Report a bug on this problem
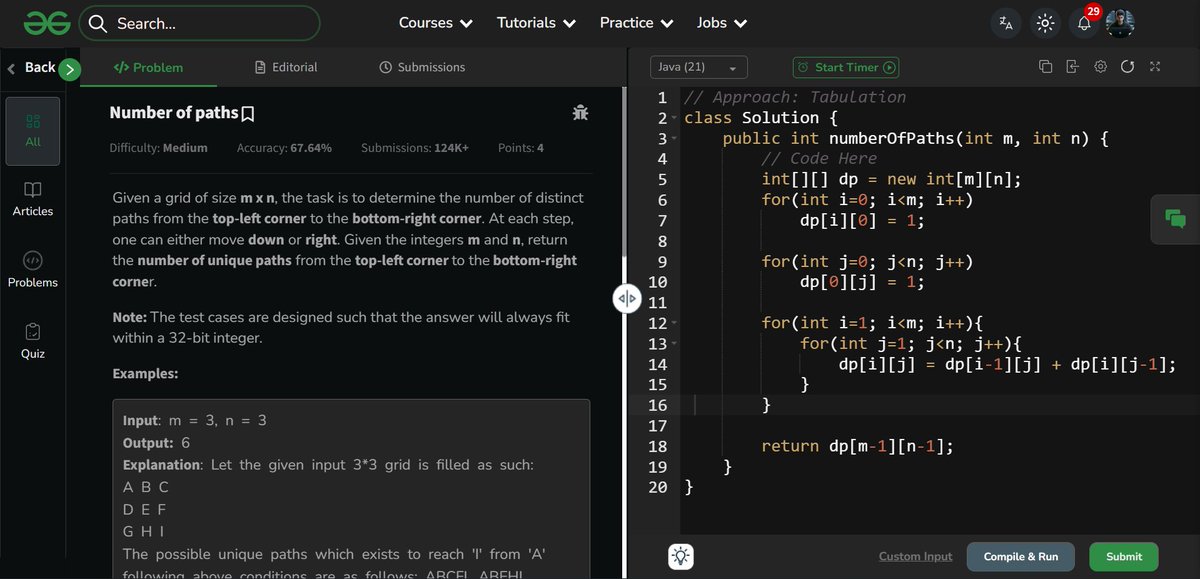1200x579 pixels. click(580, 113)
